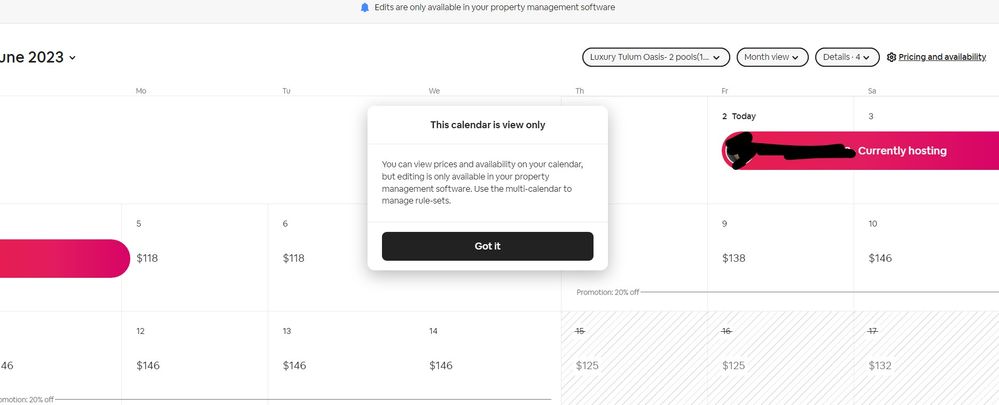Select the June 5 cell priced $118
999x405 pixels.
click(x=195, y=258)
